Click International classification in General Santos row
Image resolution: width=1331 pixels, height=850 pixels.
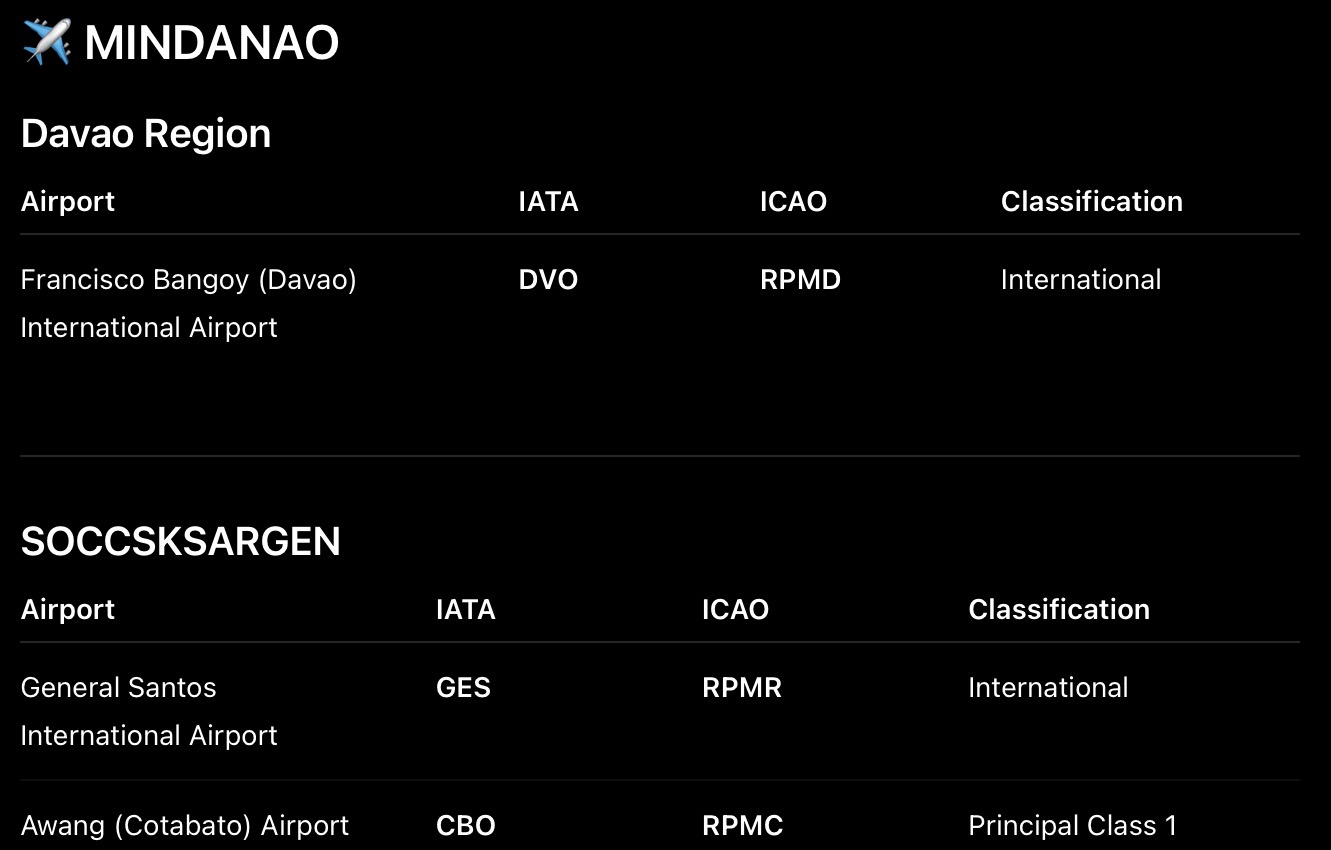pyautogui.click(x=1048, y=688)
